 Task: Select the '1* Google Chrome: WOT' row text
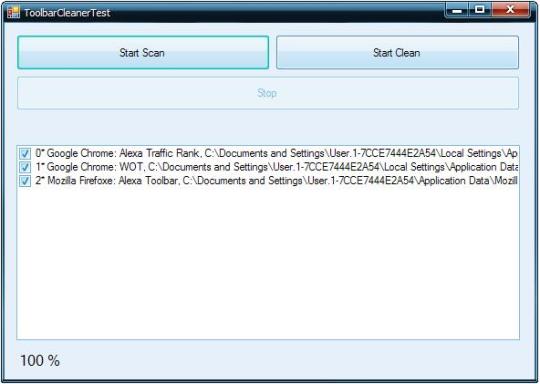pos(276,167)
